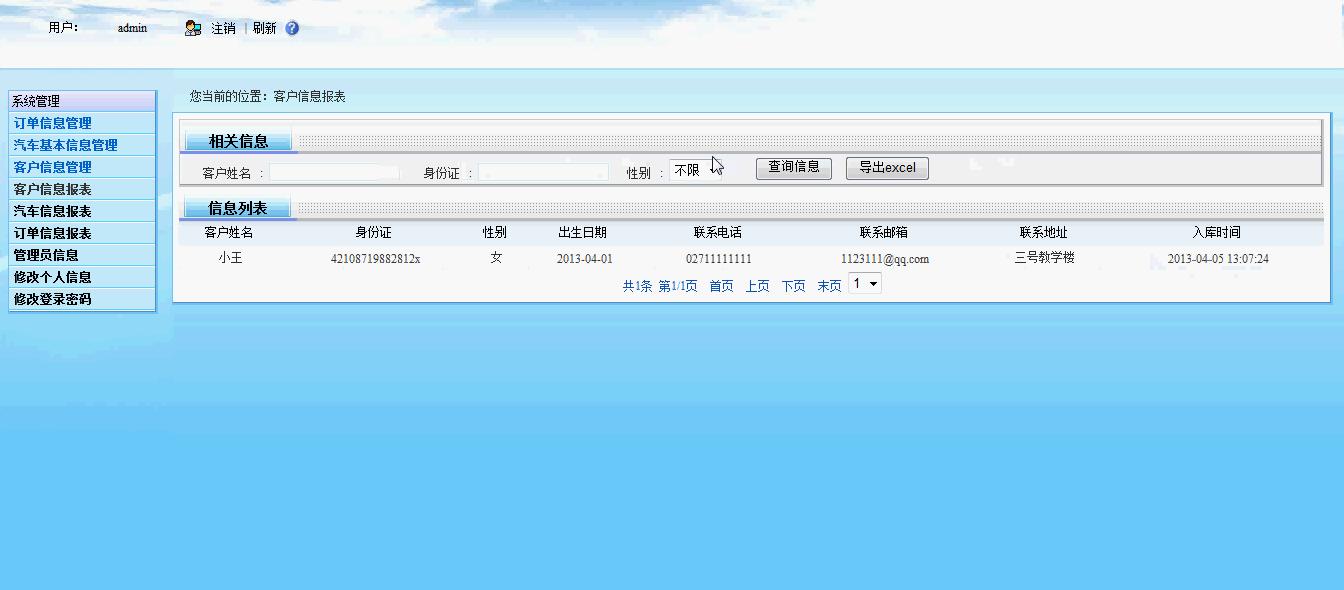
Task: Click the 联系地址 column header
Action: coord(1044,232)
